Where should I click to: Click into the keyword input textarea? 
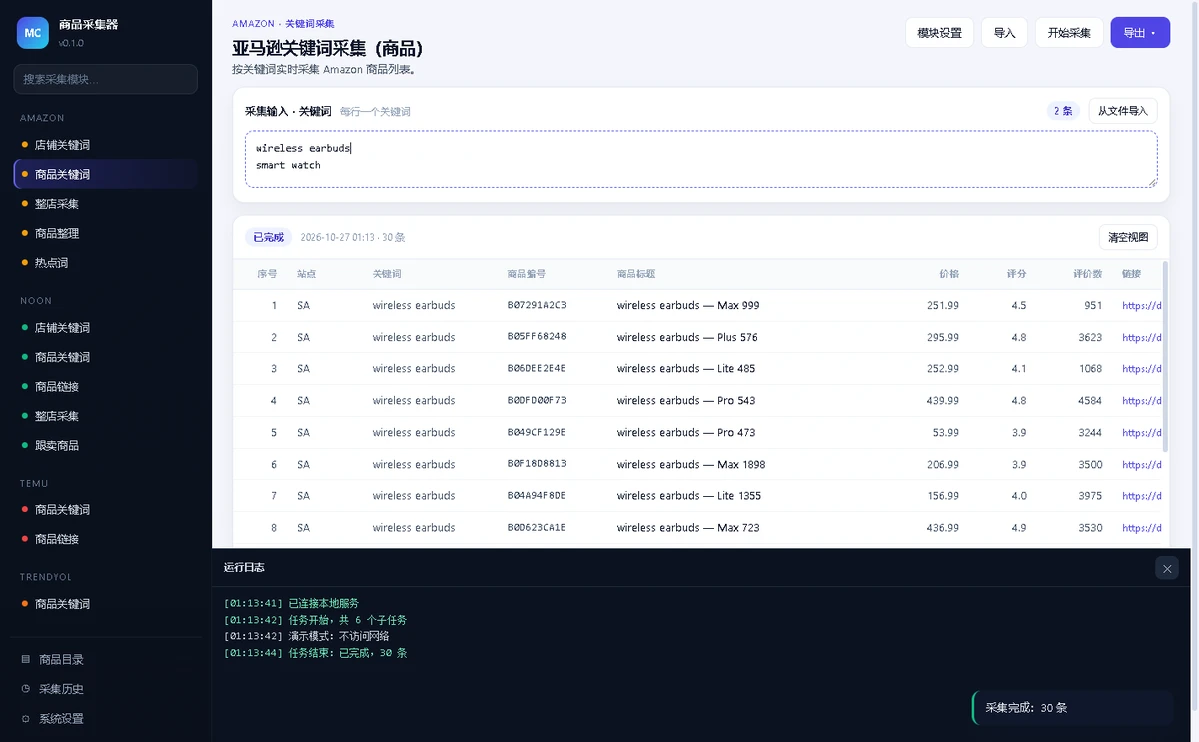[x=701, y=159]
